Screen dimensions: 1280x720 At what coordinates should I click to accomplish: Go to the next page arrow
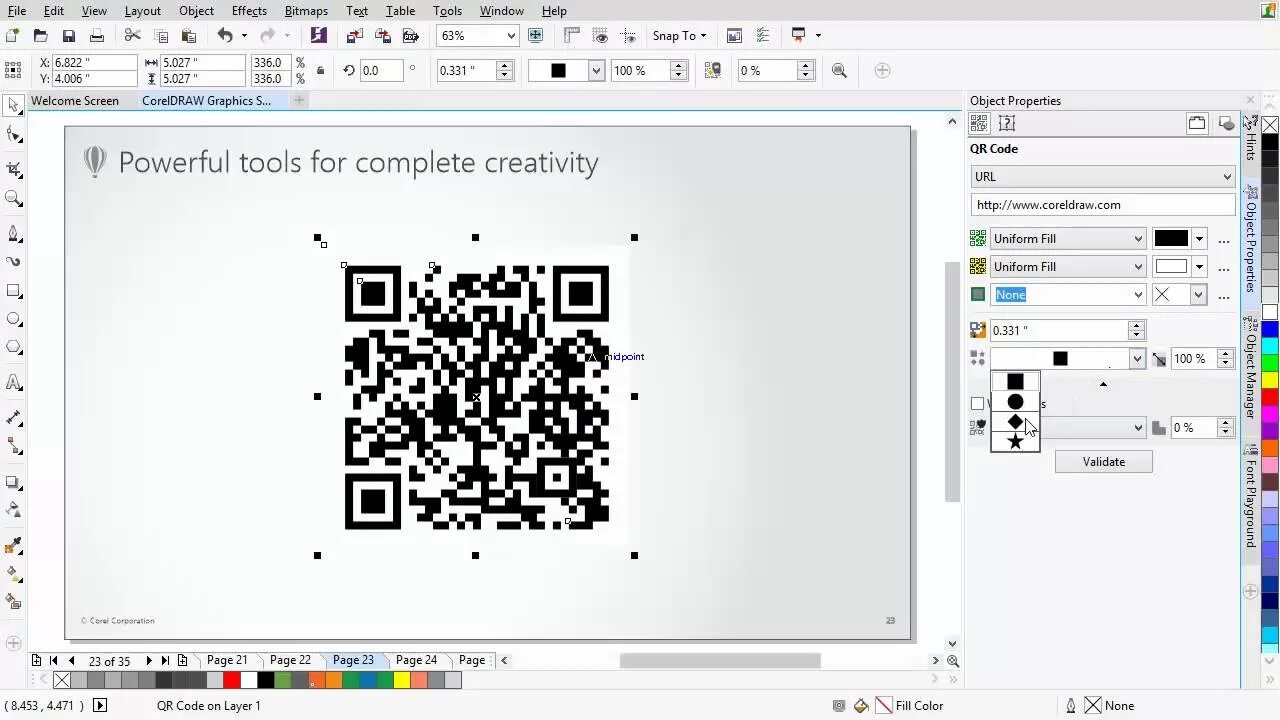coord(149,661)
